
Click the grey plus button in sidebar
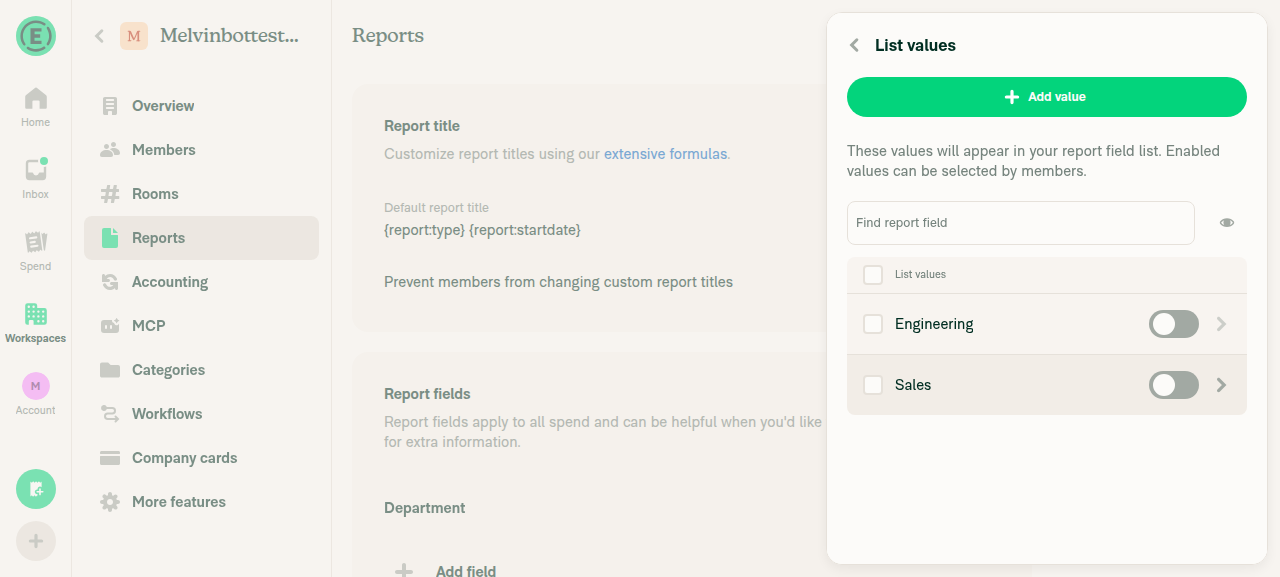pos(36,541)
